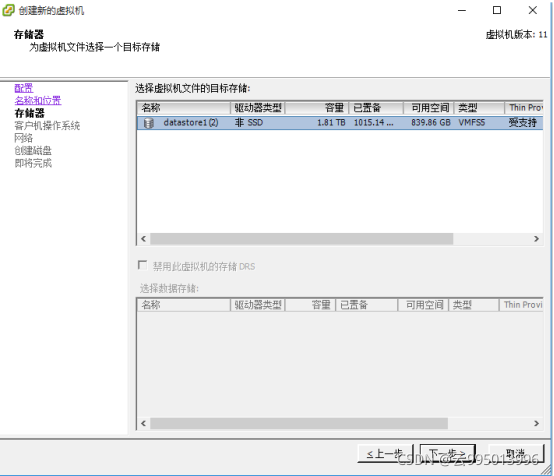Click the 网络 step in sidebar
The image size is (554, 476).
[x=24, y=138]
